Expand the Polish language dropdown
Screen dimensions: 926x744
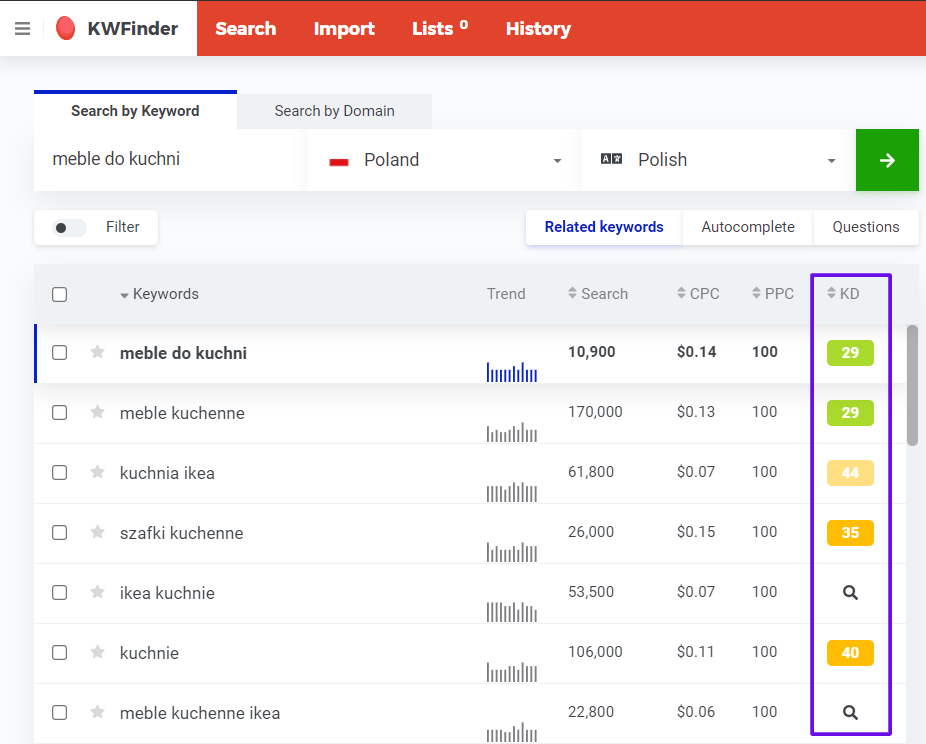click(x=718, y=160)
